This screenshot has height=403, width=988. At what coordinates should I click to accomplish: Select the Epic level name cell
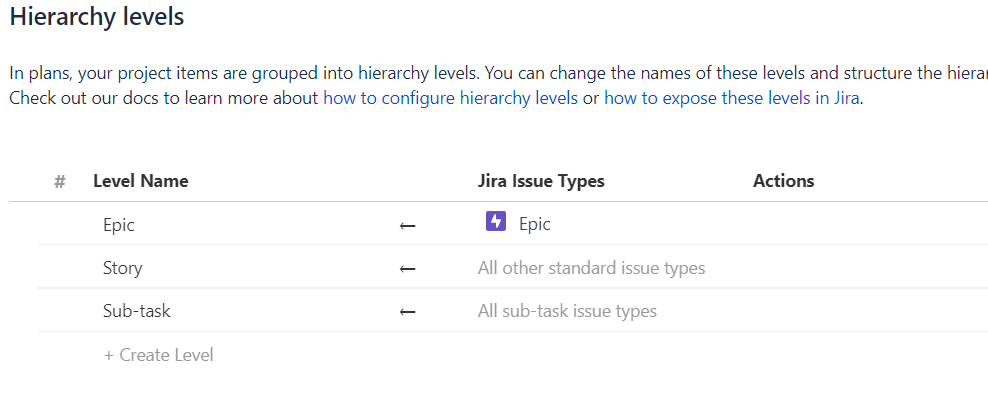click(x=119, y=225)
